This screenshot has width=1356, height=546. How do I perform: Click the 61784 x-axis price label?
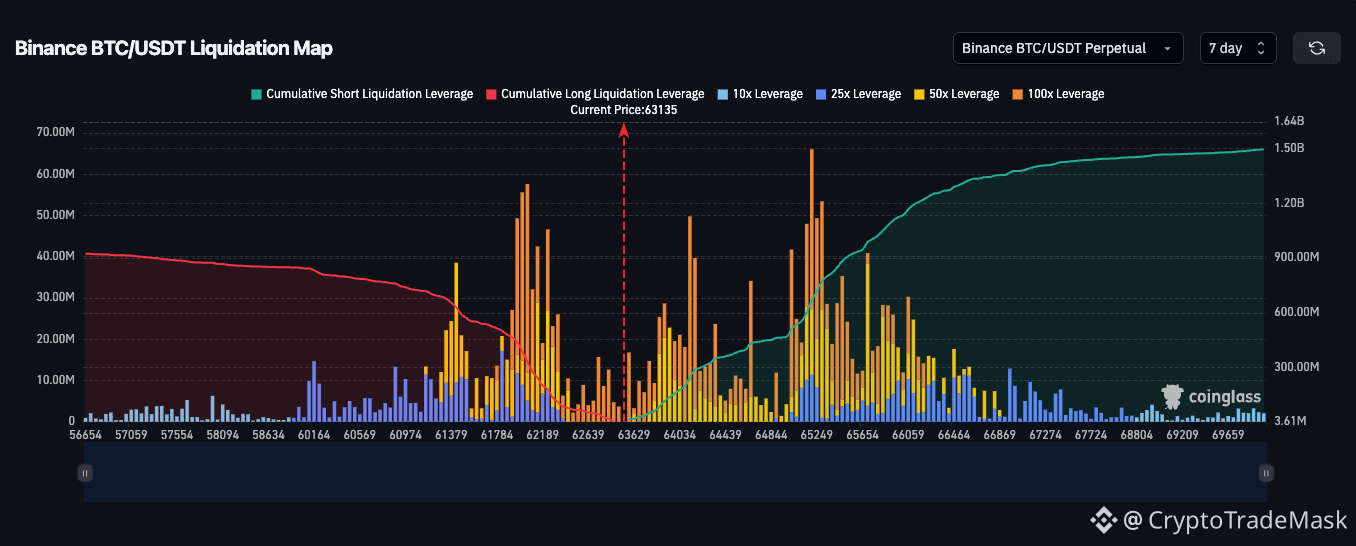[496, 435]
